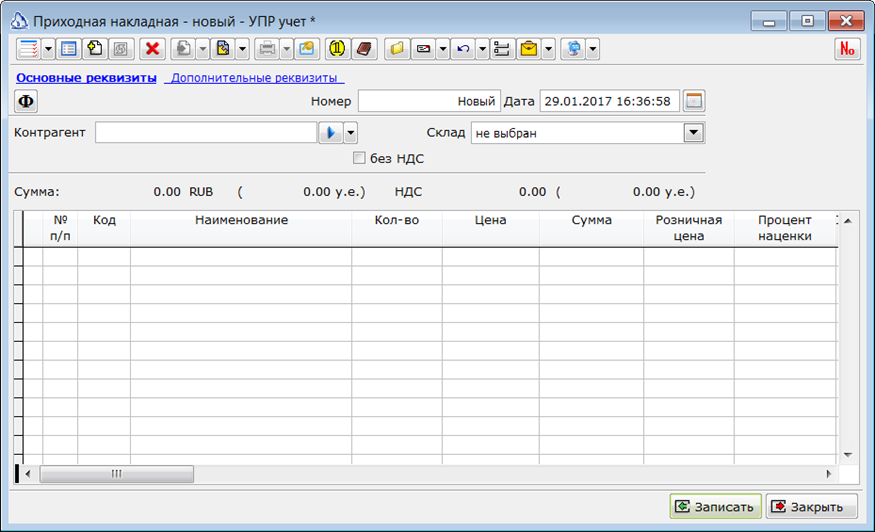
Task: Click the Дата field with 29.01.2017
Action: click(609, 101)
